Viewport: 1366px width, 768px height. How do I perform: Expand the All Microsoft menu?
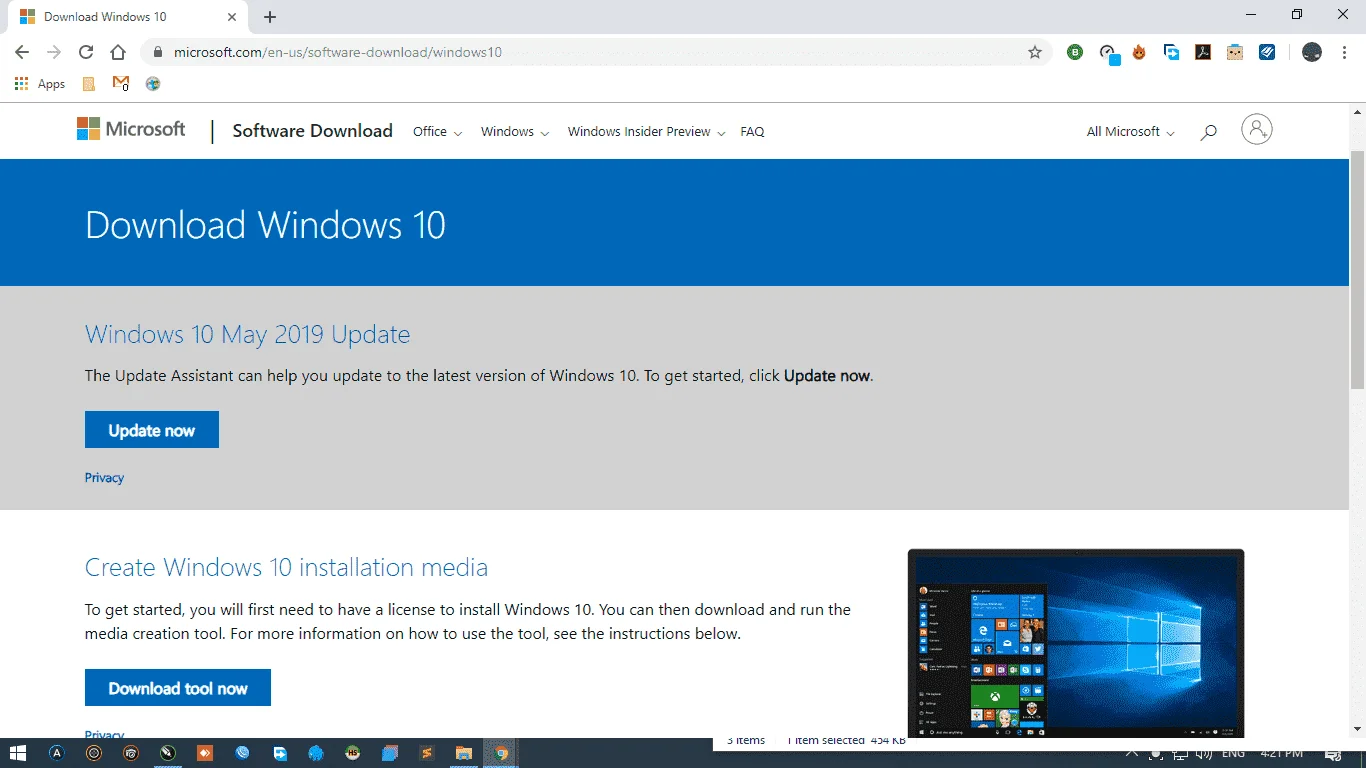(x=1130, y=132)
